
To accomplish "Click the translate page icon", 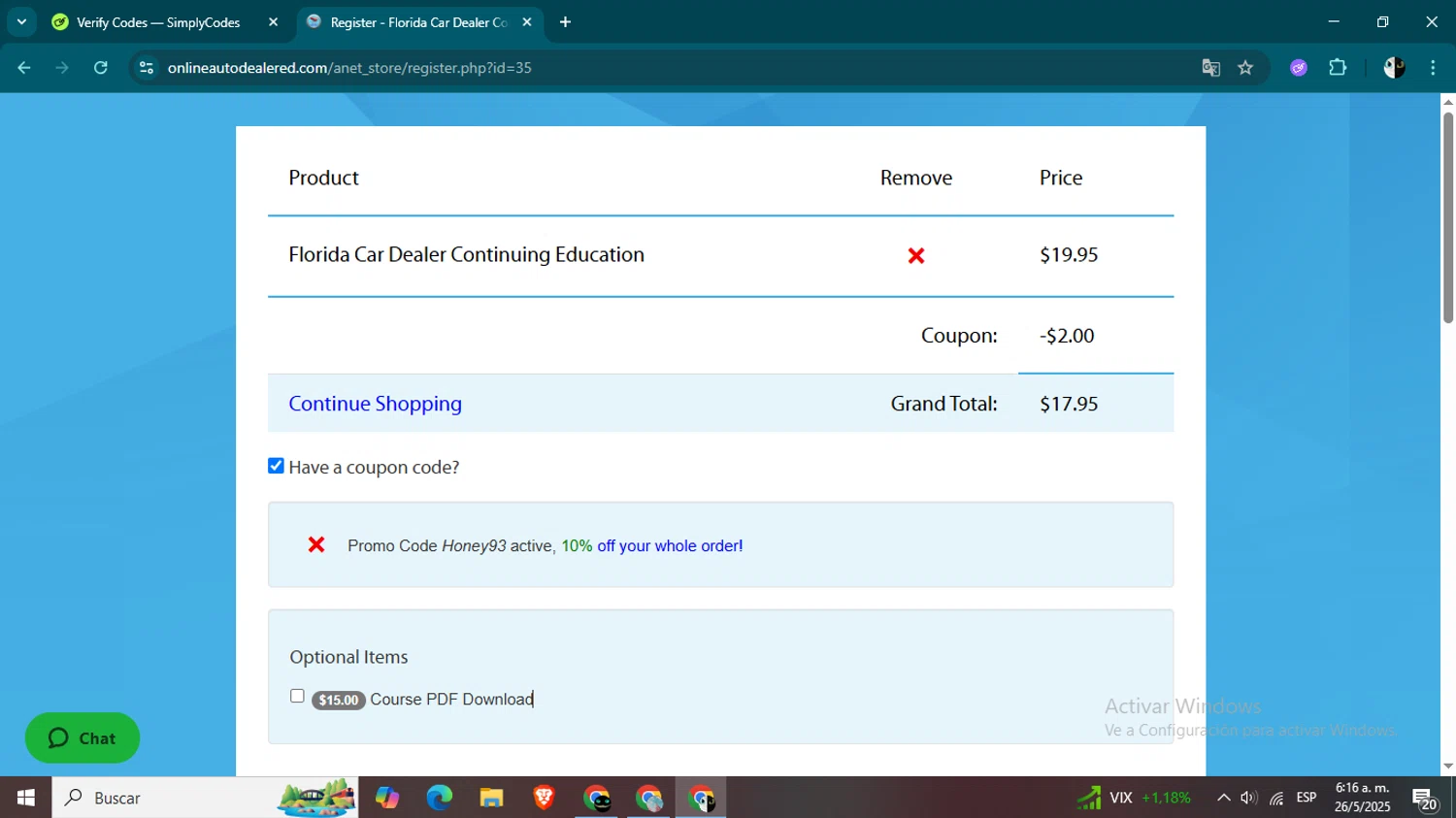I will click(x=1210, y=68).
